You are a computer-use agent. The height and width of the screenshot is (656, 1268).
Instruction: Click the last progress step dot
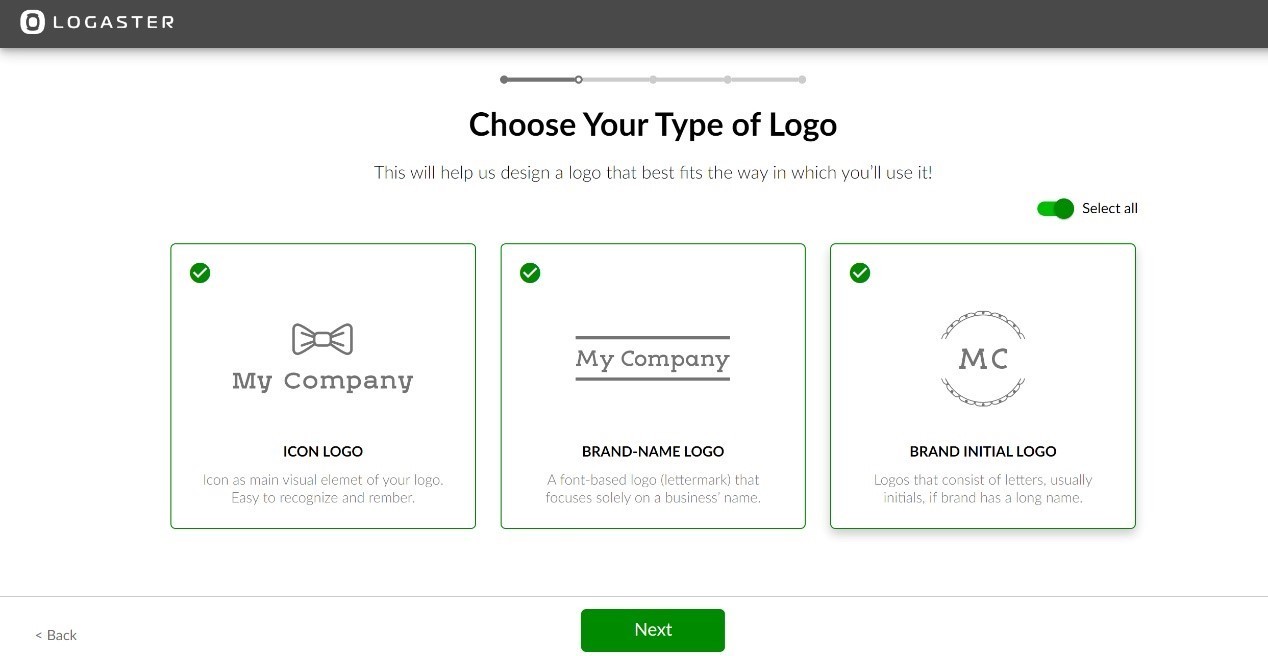point(802,79)
